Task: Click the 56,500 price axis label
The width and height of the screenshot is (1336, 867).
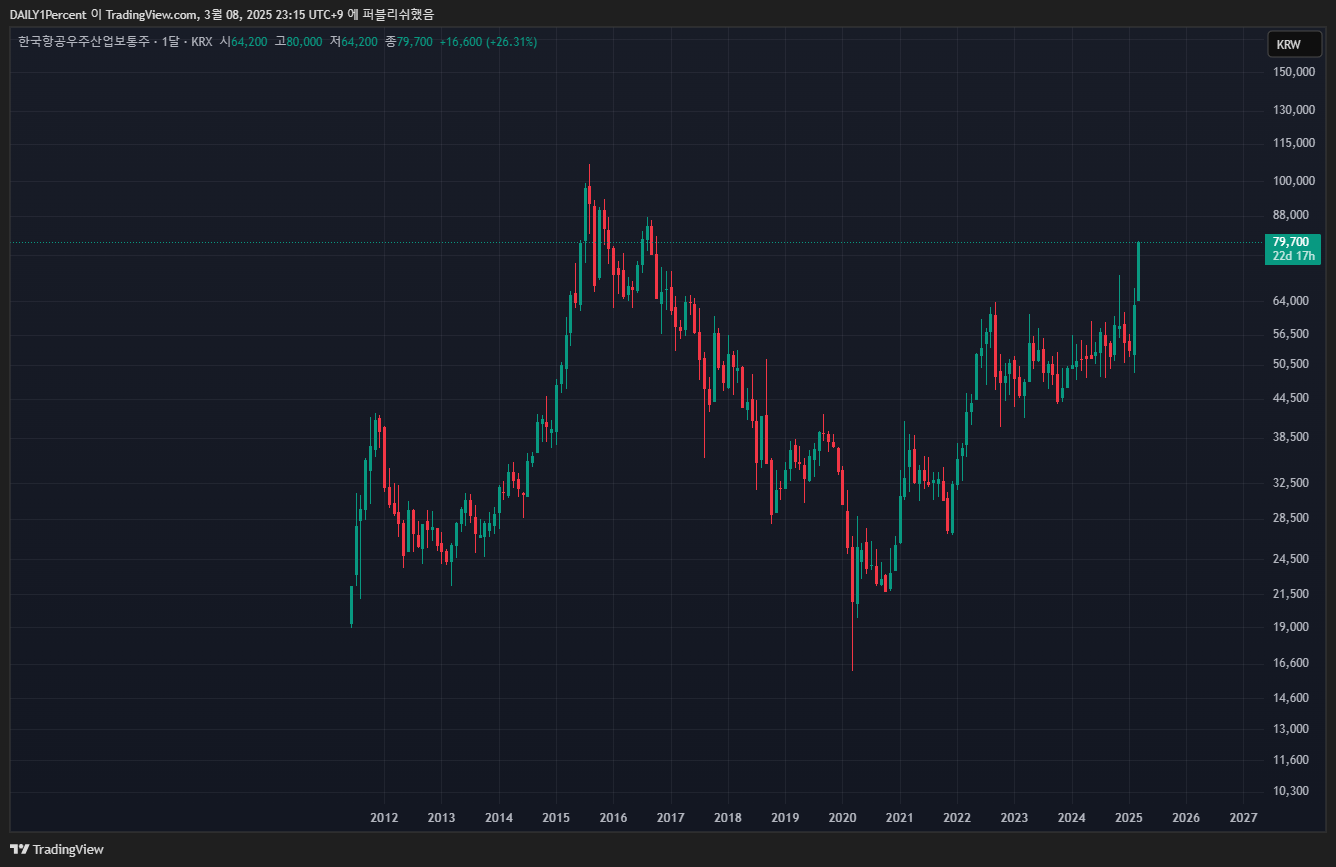Action: [x=1289, y=334]
